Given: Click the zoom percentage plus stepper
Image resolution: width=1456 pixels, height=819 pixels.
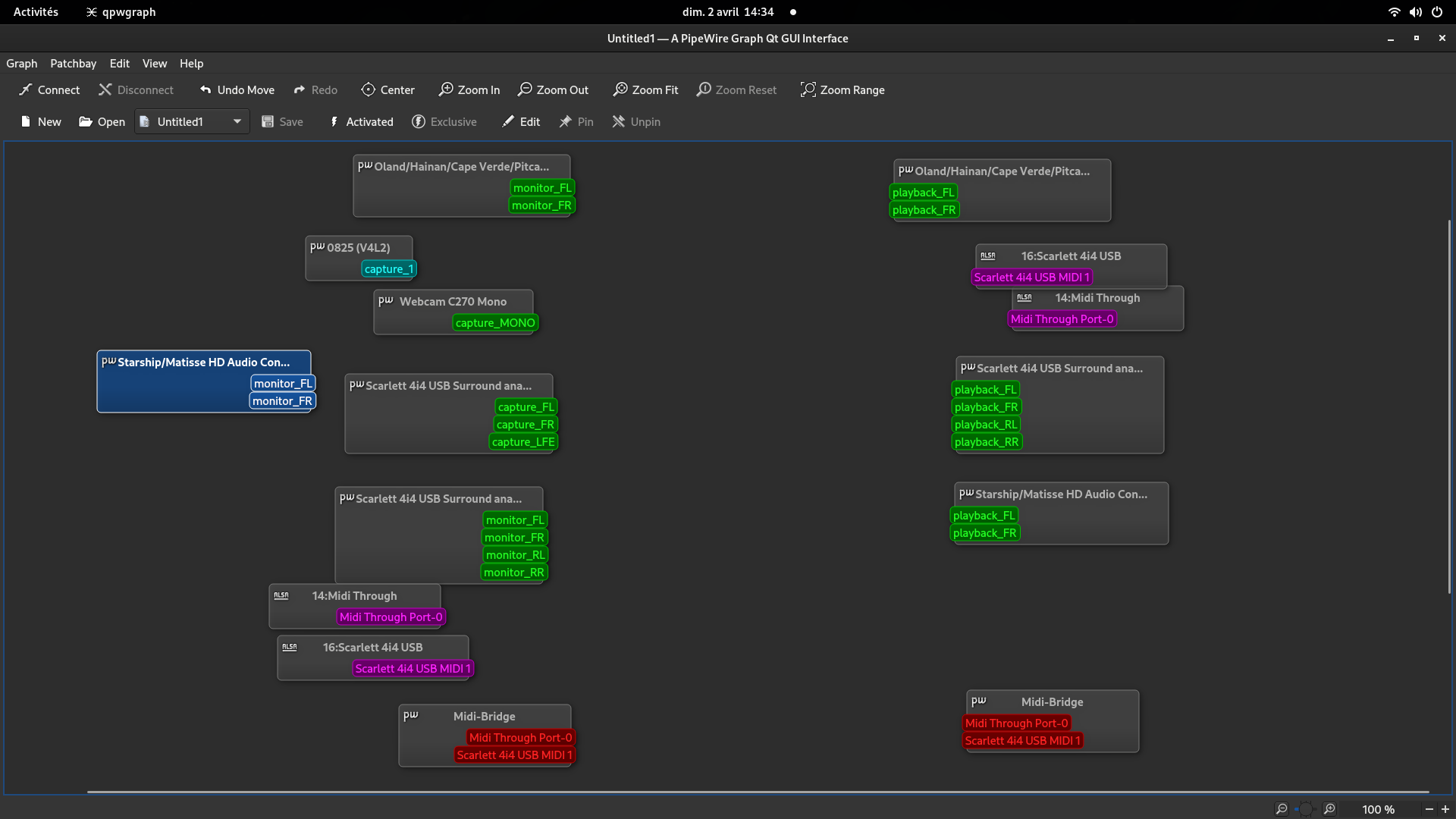Looking at the screenshot, I should click(x=1445, y=809).
